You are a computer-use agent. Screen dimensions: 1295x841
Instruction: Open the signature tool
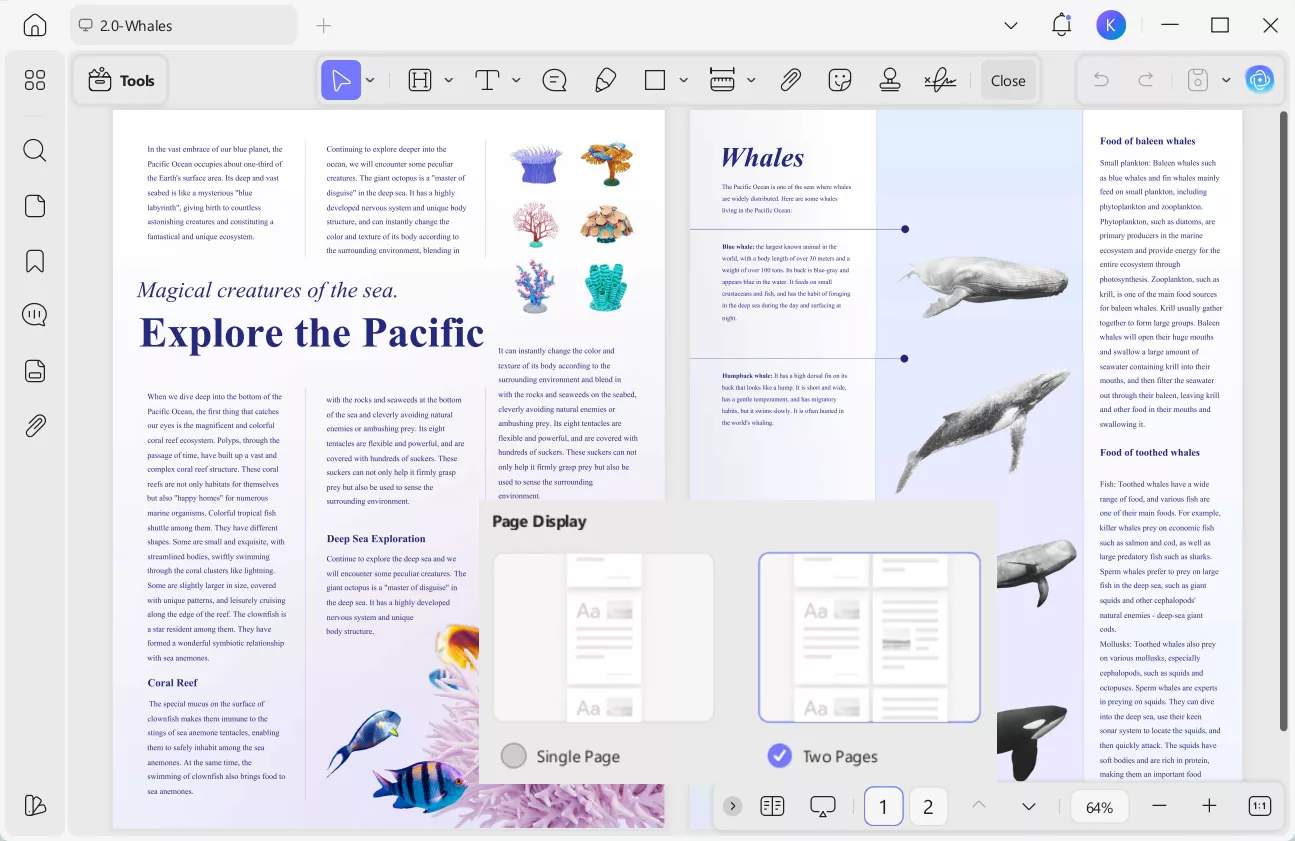coord(939,81)
